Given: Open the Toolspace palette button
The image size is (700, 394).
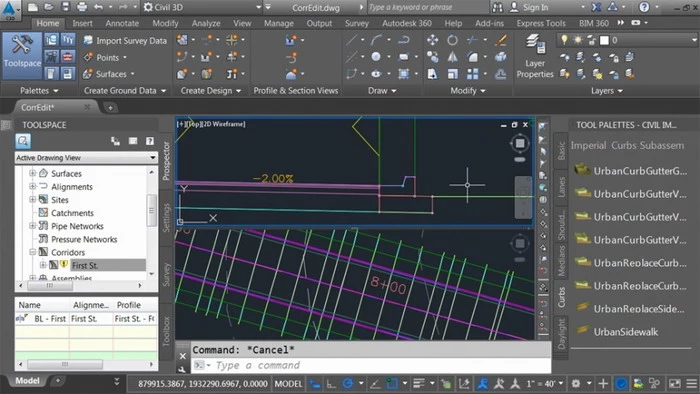Looking at the screenshot, I should [22, 55].
